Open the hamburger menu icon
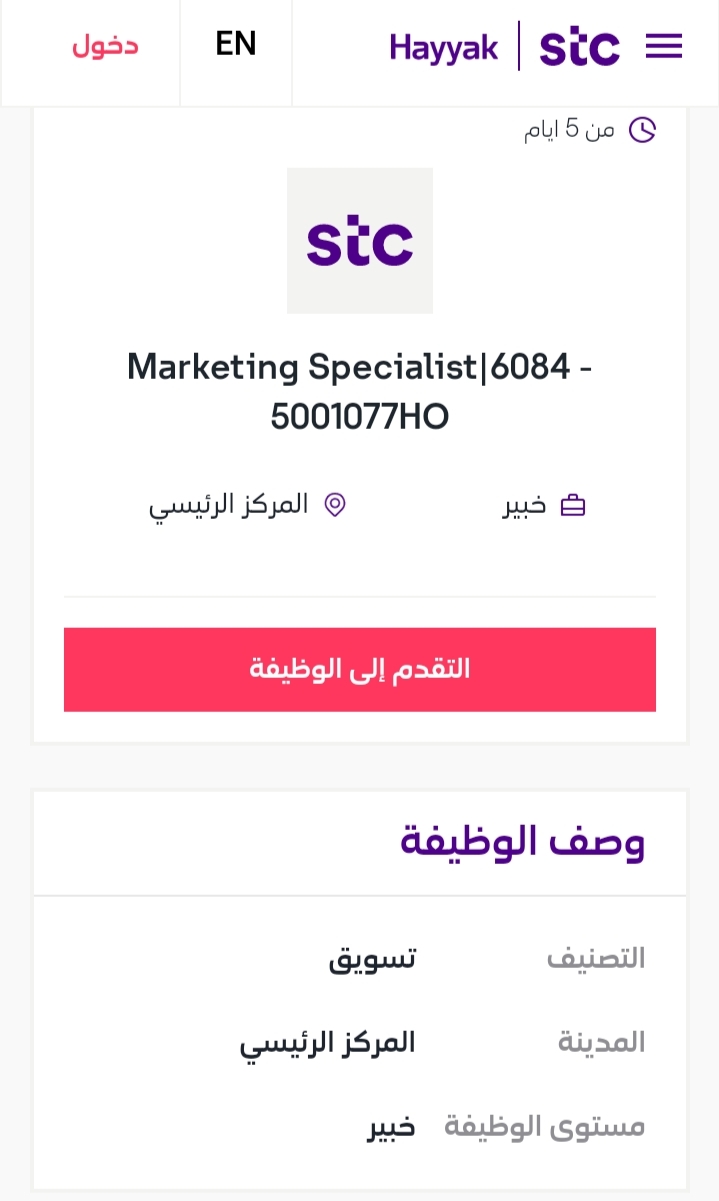The height and width of the screenshot is (1201, 719). (x=664, y=46)
